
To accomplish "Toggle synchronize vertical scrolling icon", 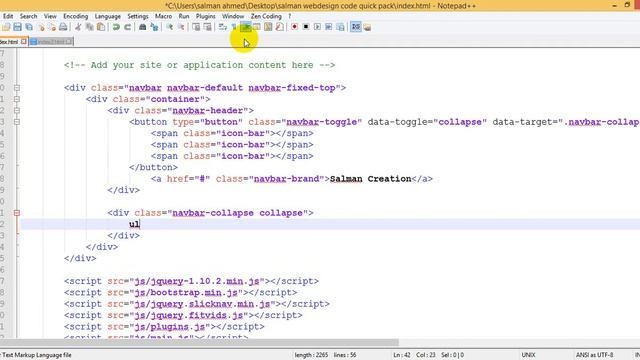I will pyautogui.click(x=196, y=27).
